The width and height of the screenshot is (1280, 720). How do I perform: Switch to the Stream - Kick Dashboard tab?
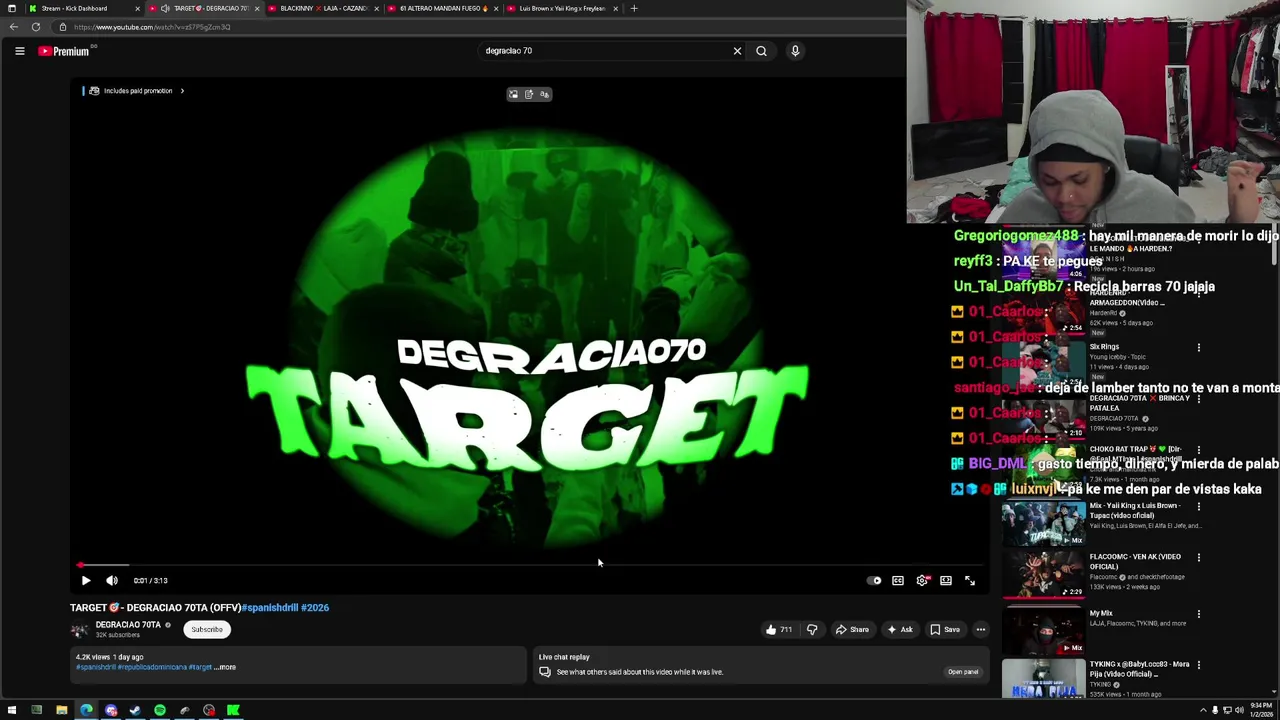point(82,8)
